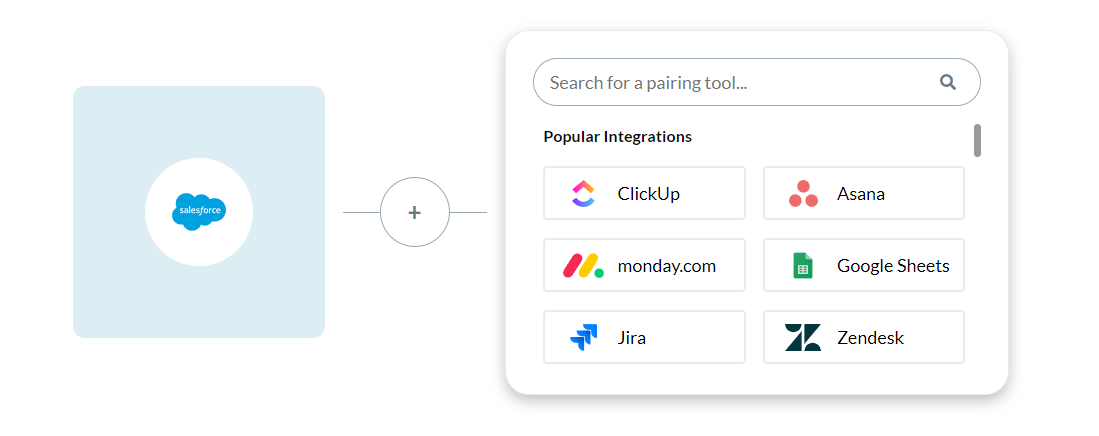Click the Asana three-dot logo
The image size is (1099, 436).
tap(803, 193)
